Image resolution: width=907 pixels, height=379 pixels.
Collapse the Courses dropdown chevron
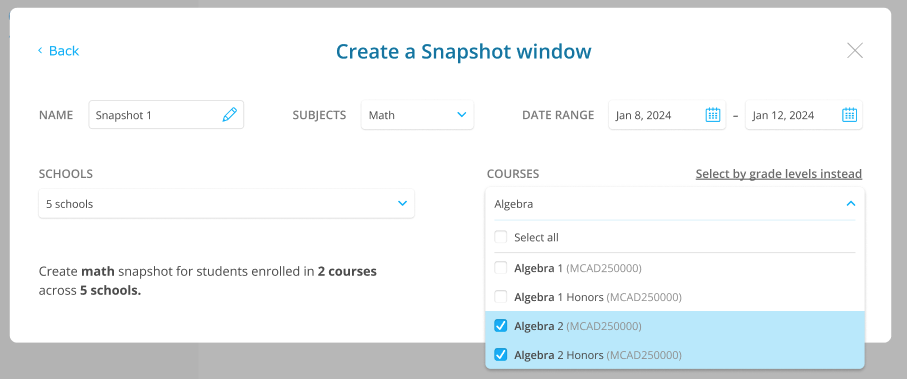pyautogui.click(x=850, y=204)
